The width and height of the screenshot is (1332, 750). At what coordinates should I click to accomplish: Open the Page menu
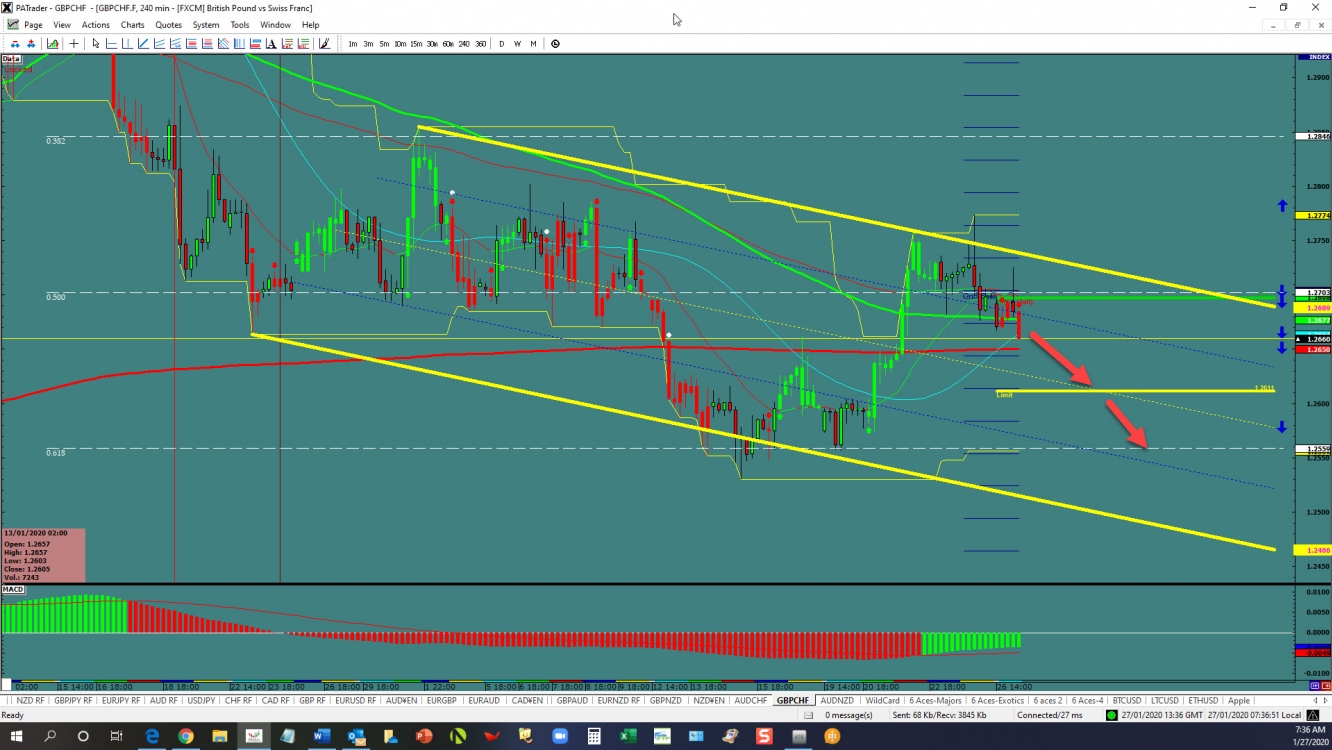coord(33,25)
